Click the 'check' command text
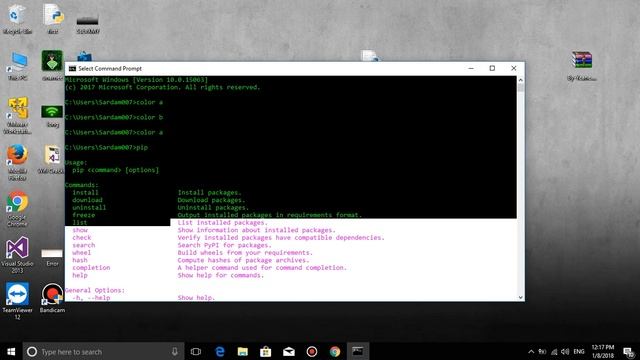The width and height of the screenshot is (640, 360). click(x=82, y=238)
